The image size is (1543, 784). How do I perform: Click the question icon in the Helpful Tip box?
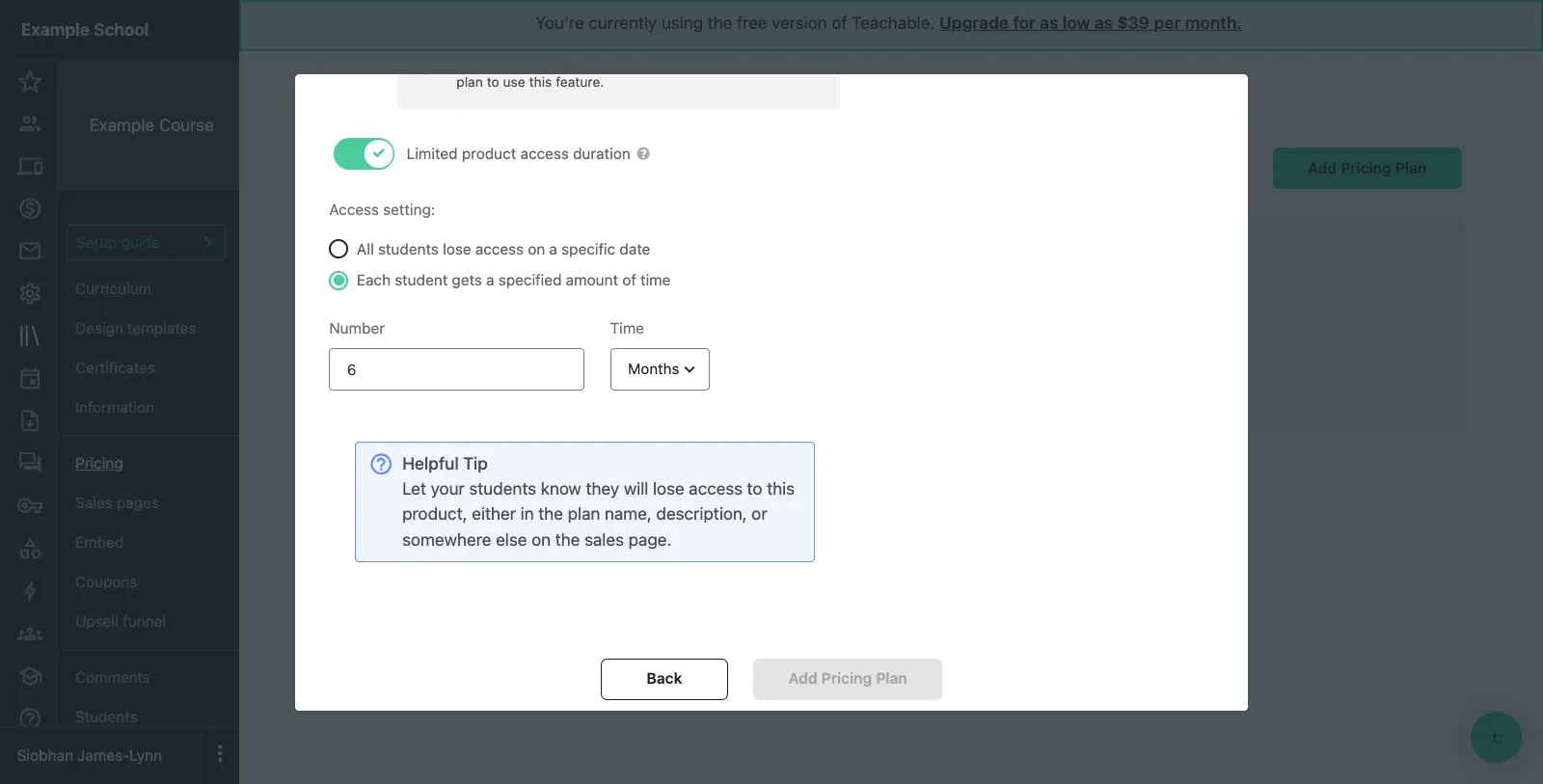tap(381, 464)
